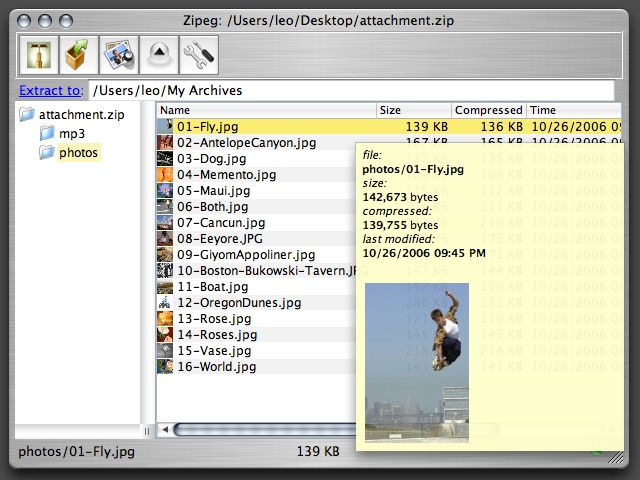The height and width of the screenshot is (480, 640).
Task: Click the photo preview toolbar icon
Action: 119,55
